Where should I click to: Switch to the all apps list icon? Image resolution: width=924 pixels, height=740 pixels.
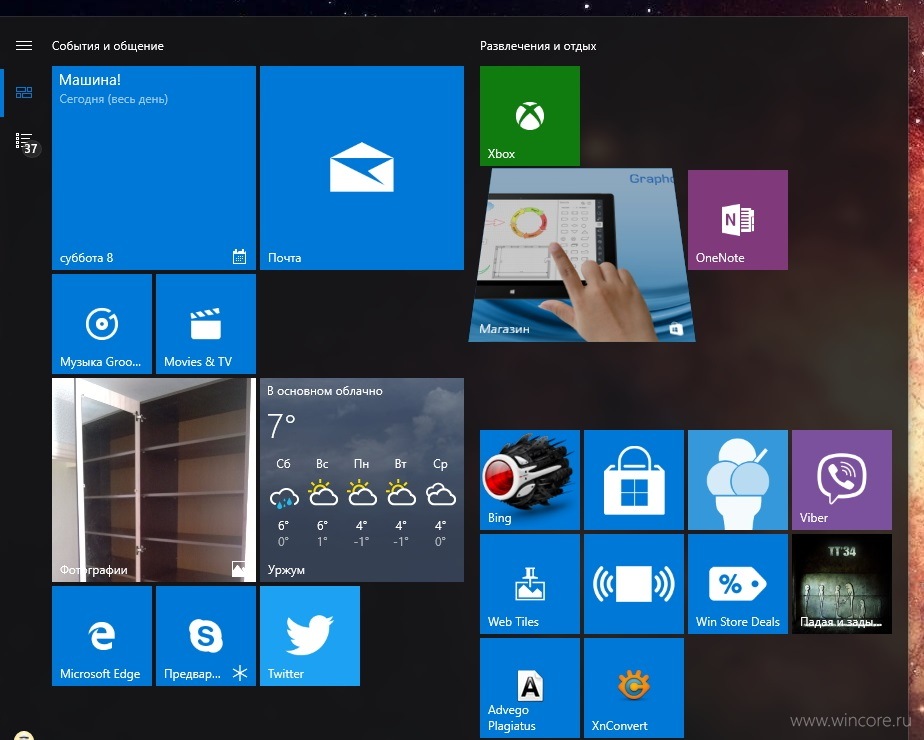click(x=25, y=142)
